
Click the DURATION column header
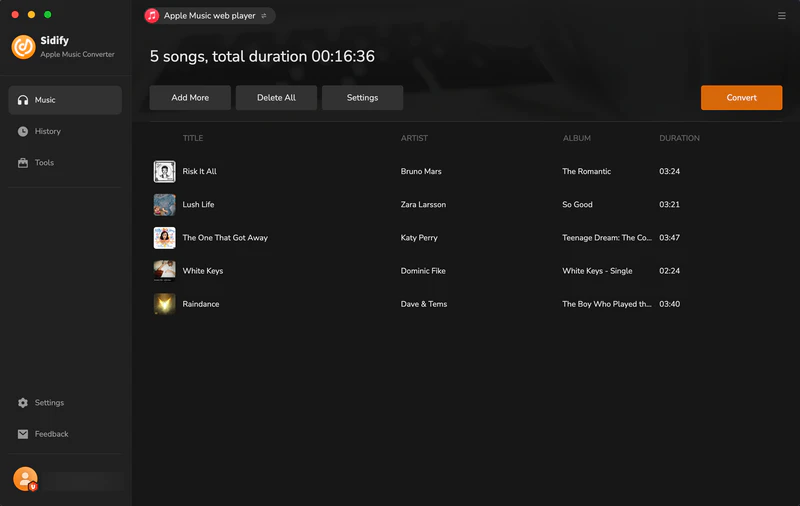coord(679,138)
